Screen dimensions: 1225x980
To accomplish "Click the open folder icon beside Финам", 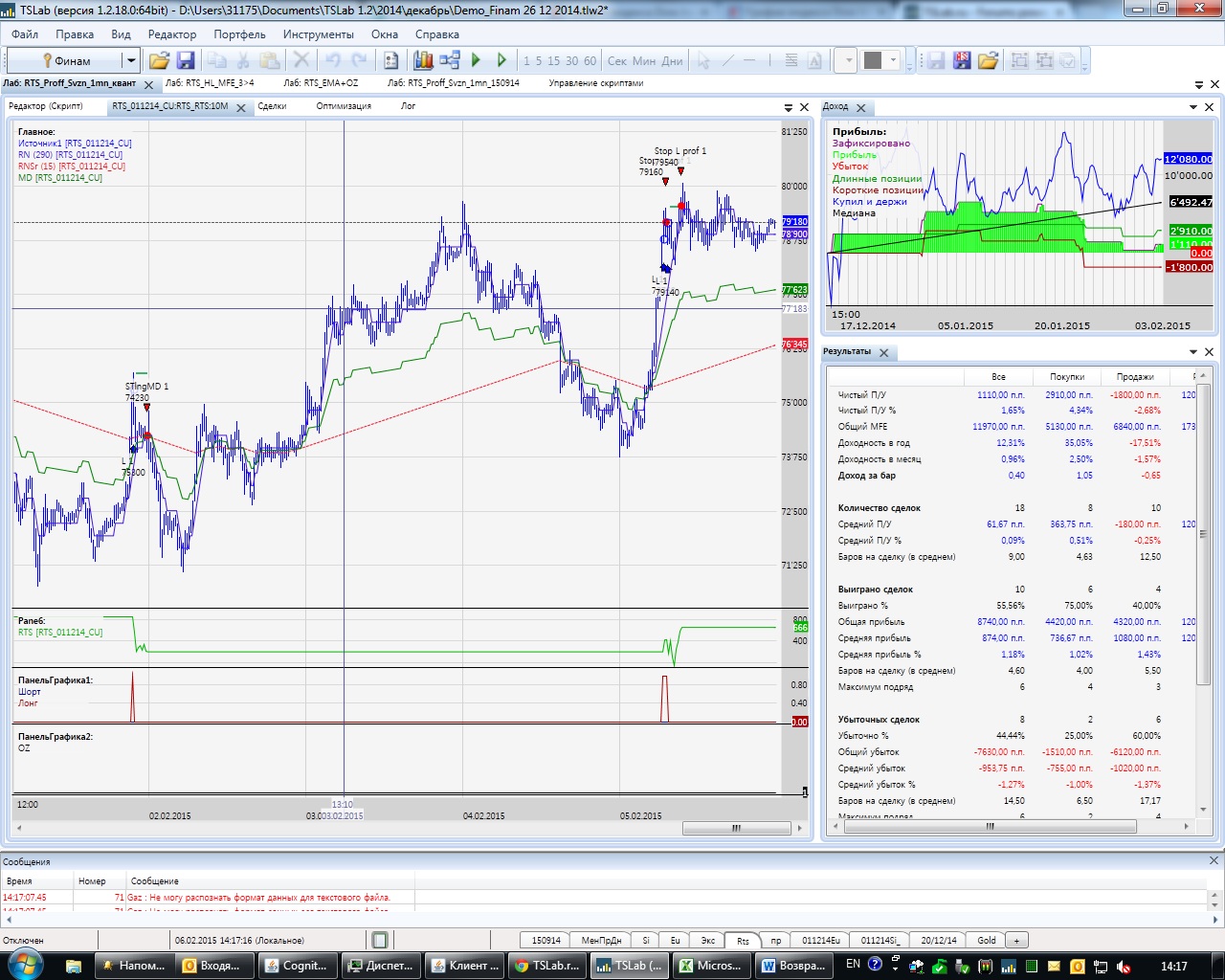I will coord(159,60).
